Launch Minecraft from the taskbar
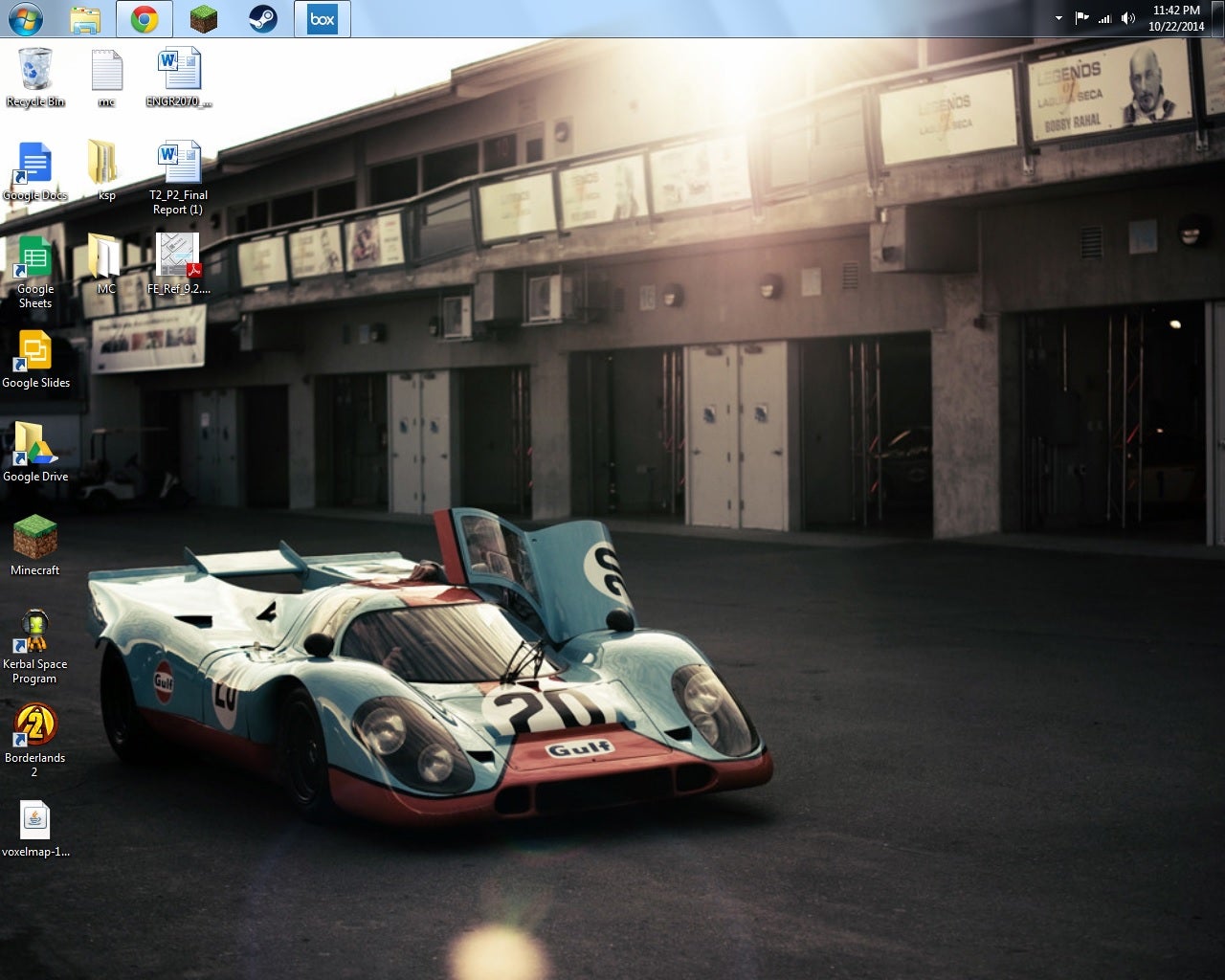This screenshot has width=1225, height=980. coord(204,18)
